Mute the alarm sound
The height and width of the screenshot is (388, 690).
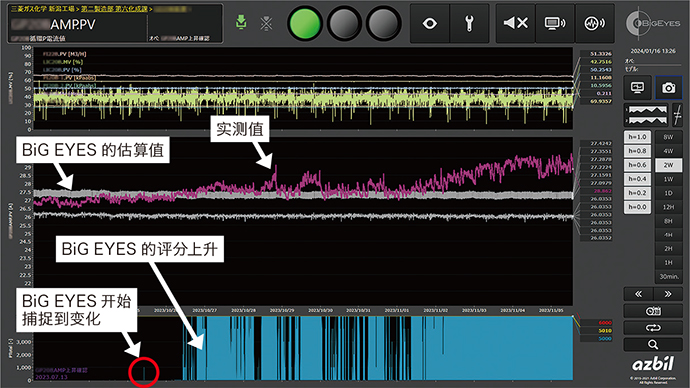tap(515, 23)
